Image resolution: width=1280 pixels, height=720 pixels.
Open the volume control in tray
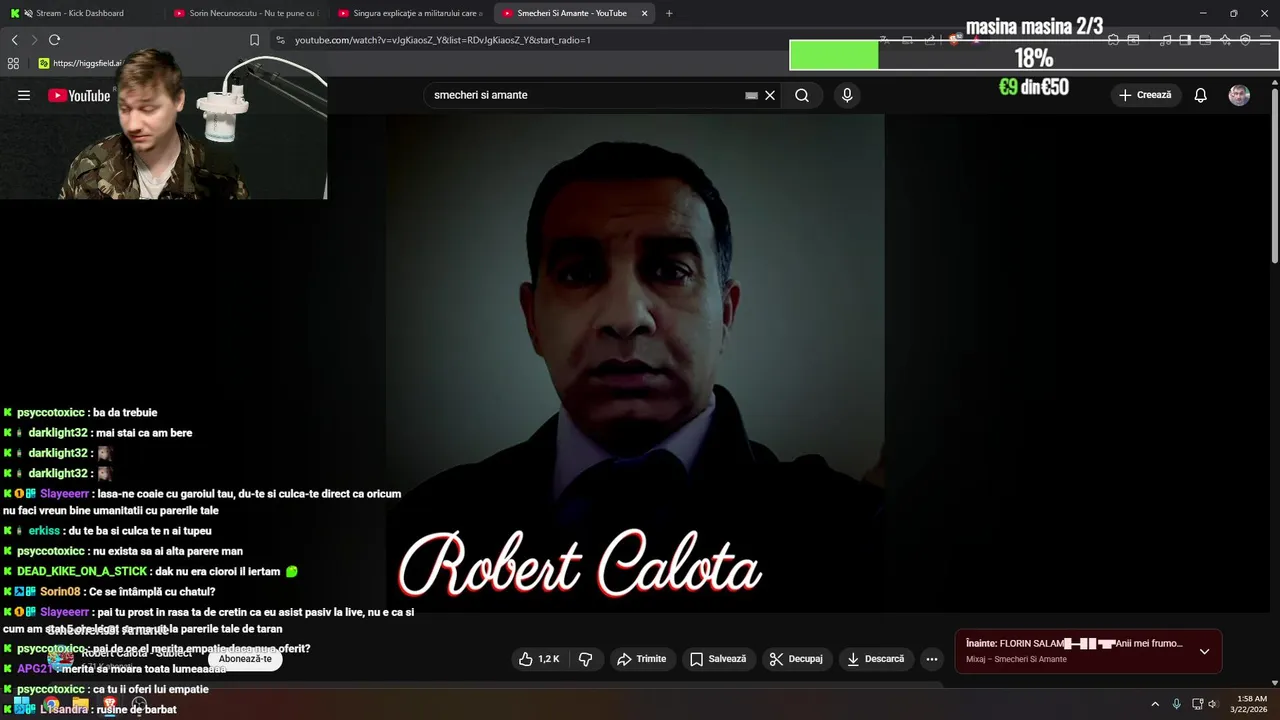[1212, 704]
